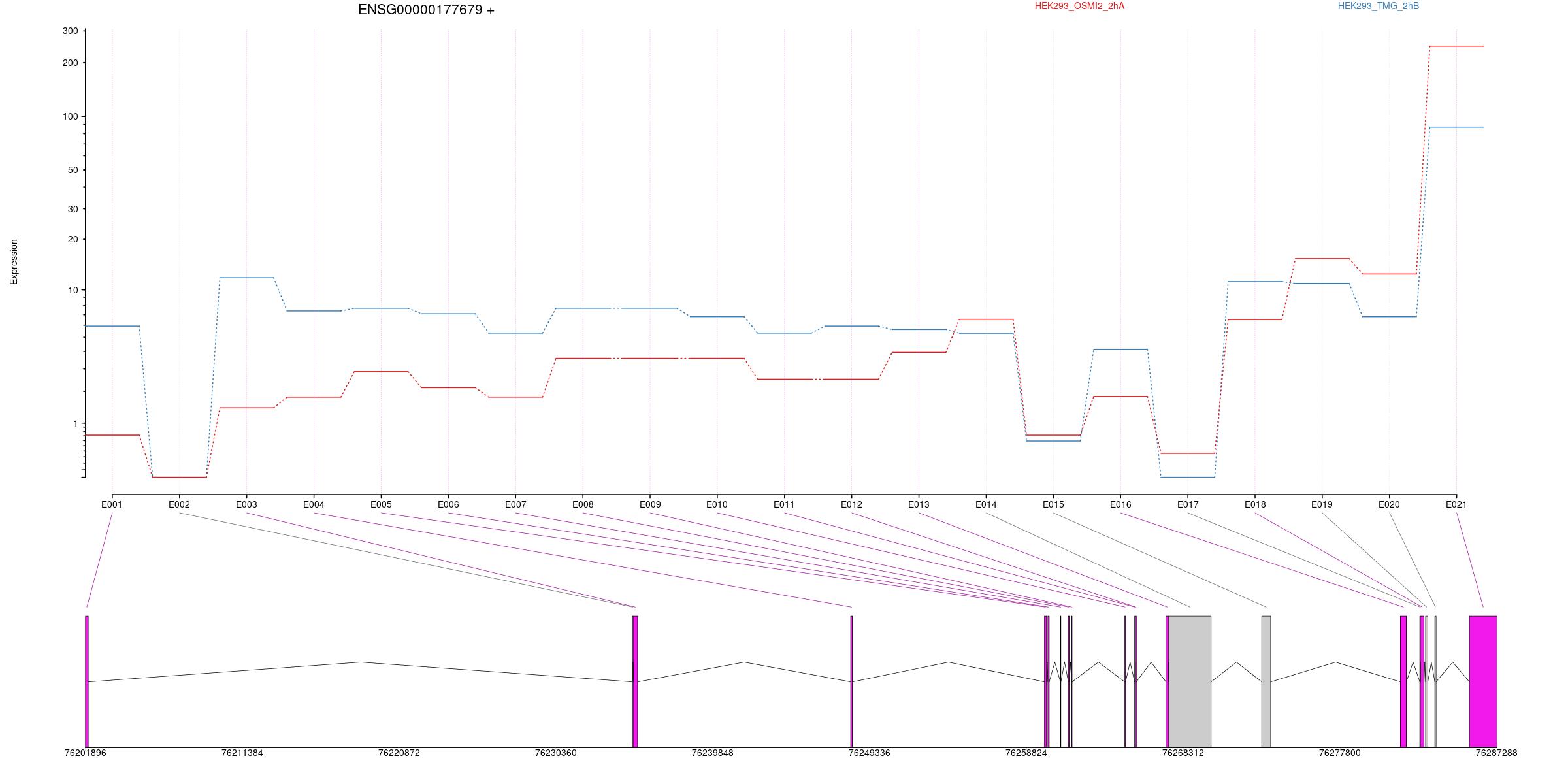Click exon label E017
This screenshot has width=1568, height=784.
(x=1188, y=504)
